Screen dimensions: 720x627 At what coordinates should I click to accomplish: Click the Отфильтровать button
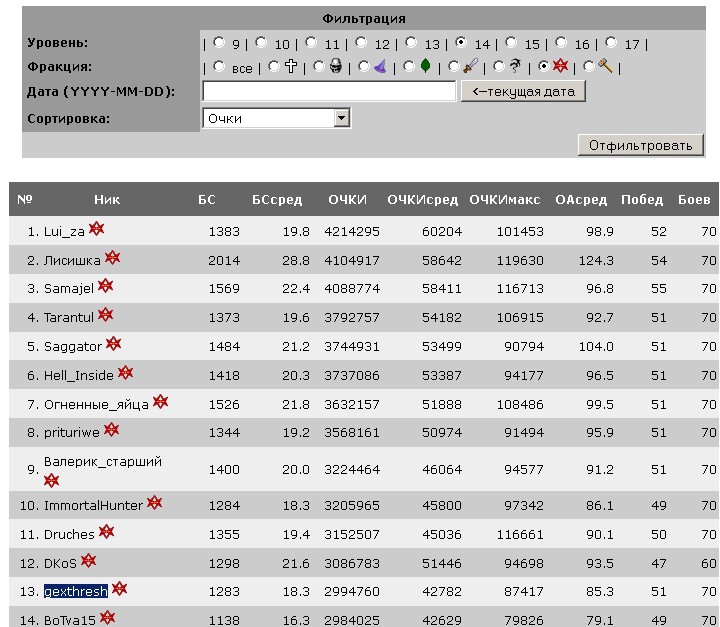click(641, 145)
